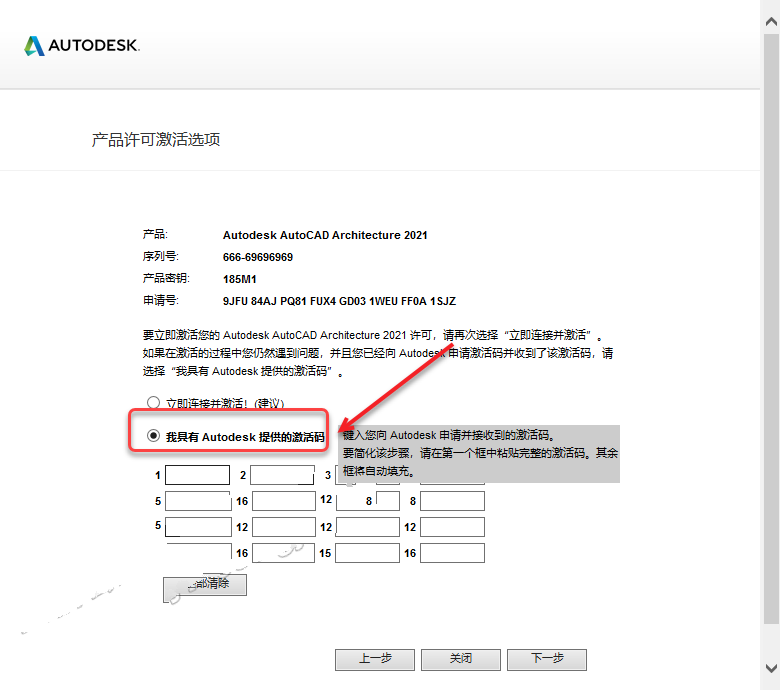Click the request code 9JFU 84AJ PQ81 FUX4
Viewport: 780px width, 690px height.
(280, 301)
